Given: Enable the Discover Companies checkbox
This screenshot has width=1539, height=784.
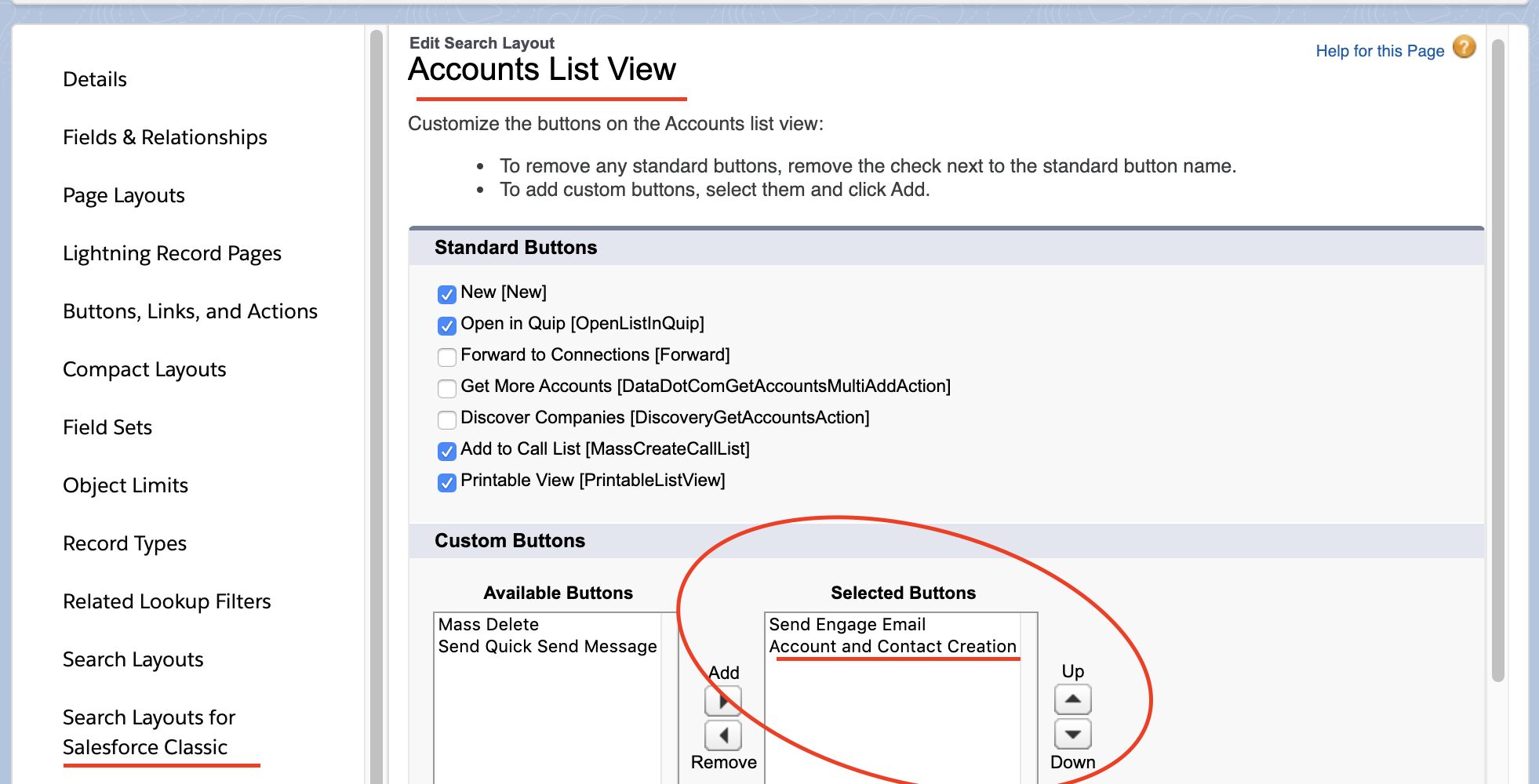Looking at the screenshot, I should click(x=447, y=419).
